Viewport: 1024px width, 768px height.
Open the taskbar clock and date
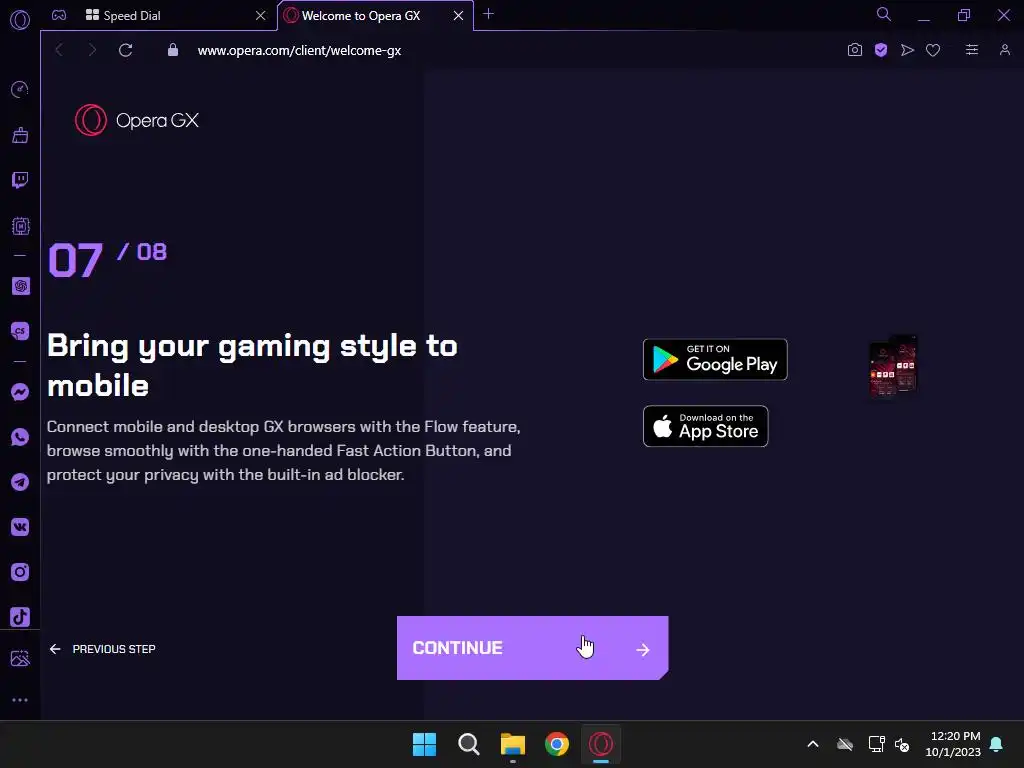point(953,744)
